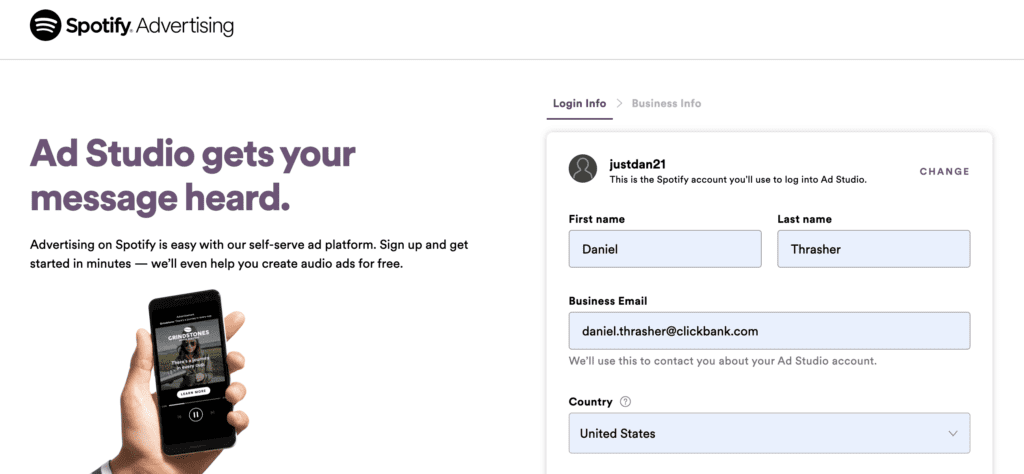The height and width of the screenshot is (474, 1024).
Task: Click the breadcrumb arrow between the tabs
Action: (x=619, y=103)
